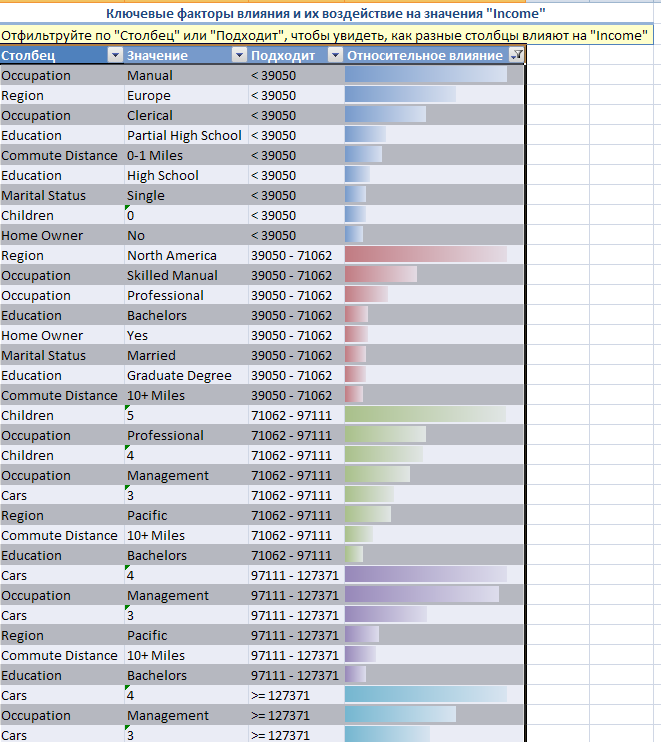The height and width of the screenshot is (742, 661).
Task: Select the Europe value cell
Action: 186,96
